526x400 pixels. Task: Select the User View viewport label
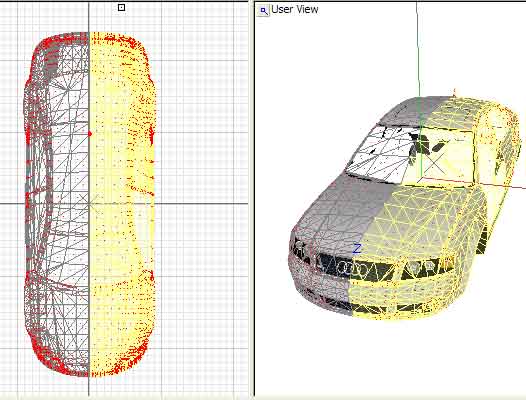pos(295,9)
